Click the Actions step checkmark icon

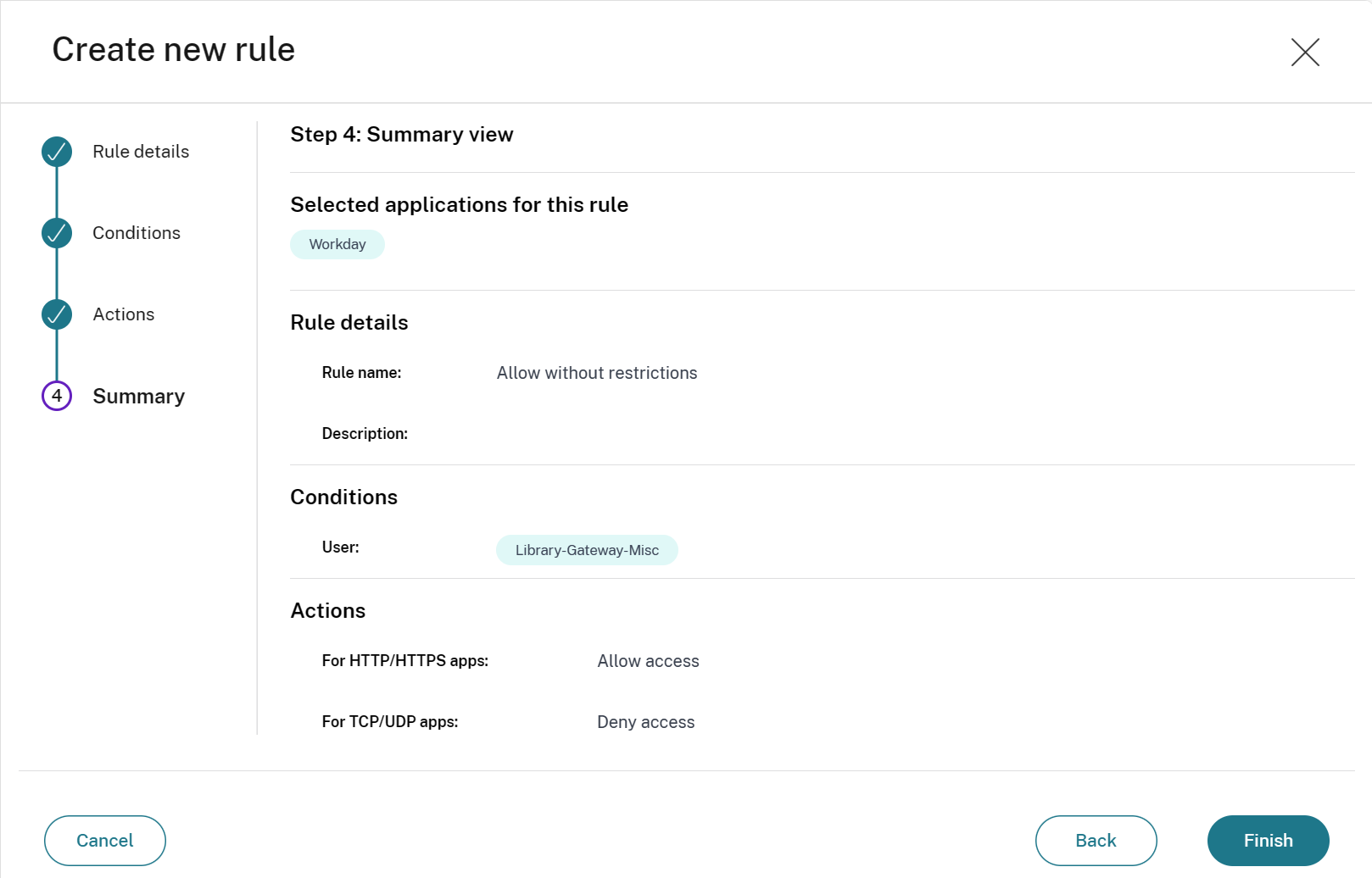tap(57, 314)
